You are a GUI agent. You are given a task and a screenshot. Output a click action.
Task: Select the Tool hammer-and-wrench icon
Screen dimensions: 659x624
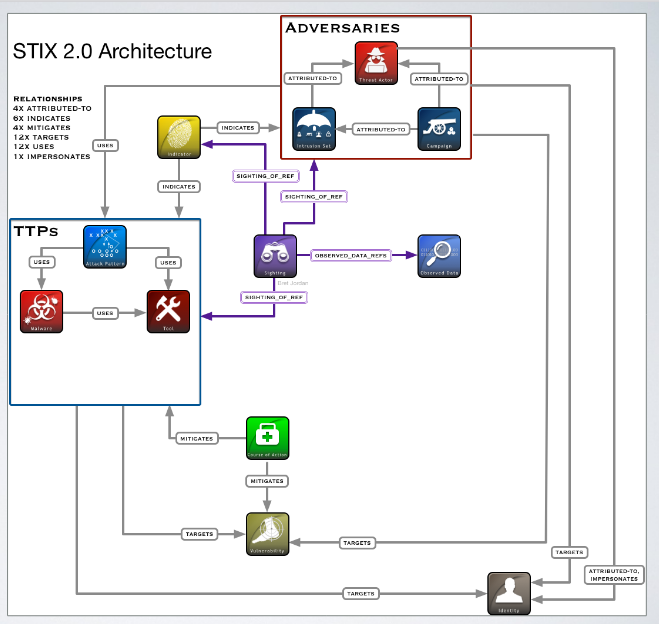point(168,312)
